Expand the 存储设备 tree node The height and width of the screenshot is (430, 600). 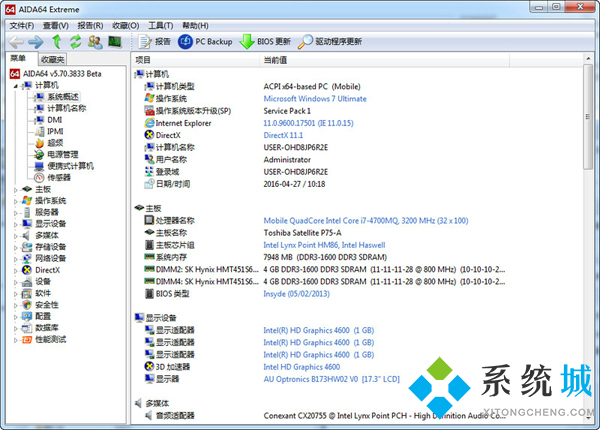[x=16, y=248]
